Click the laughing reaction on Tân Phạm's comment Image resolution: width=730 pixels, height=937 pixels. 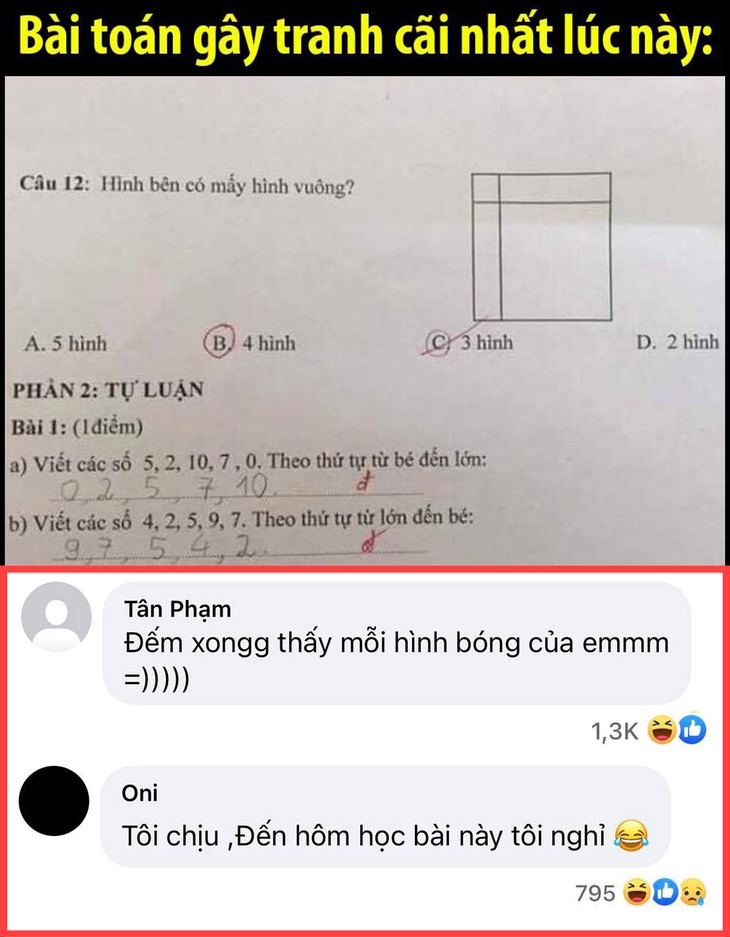pos(663,730)
